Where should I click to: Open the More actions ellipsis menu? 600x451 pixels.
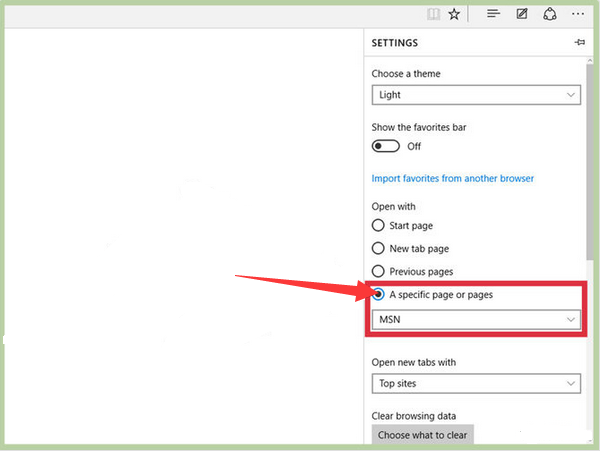[x=578, y=14]
